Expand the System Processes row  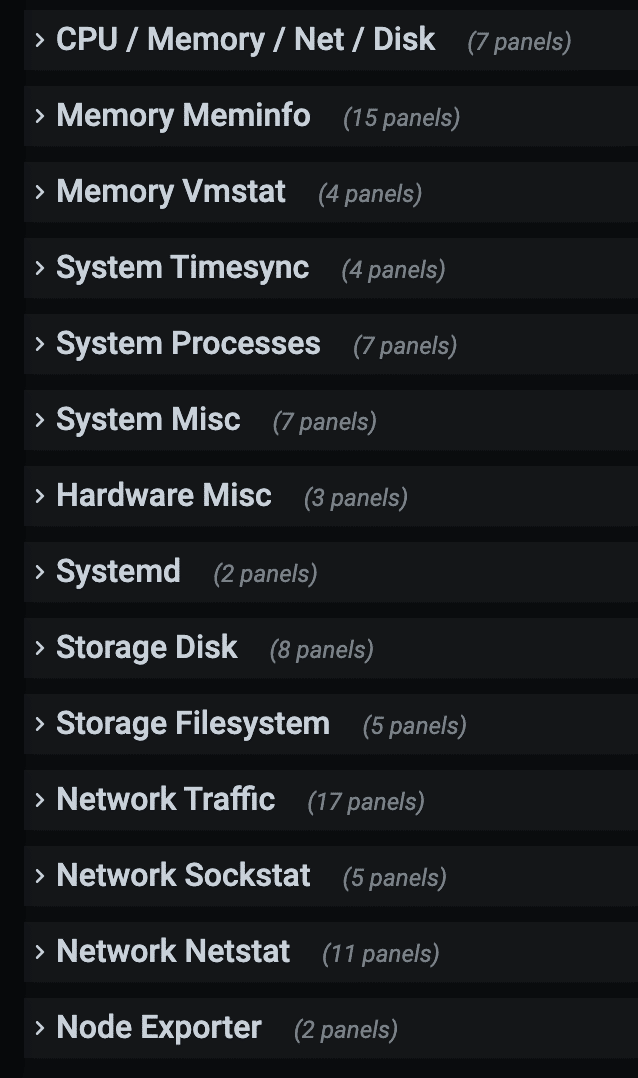coord(188,344)
